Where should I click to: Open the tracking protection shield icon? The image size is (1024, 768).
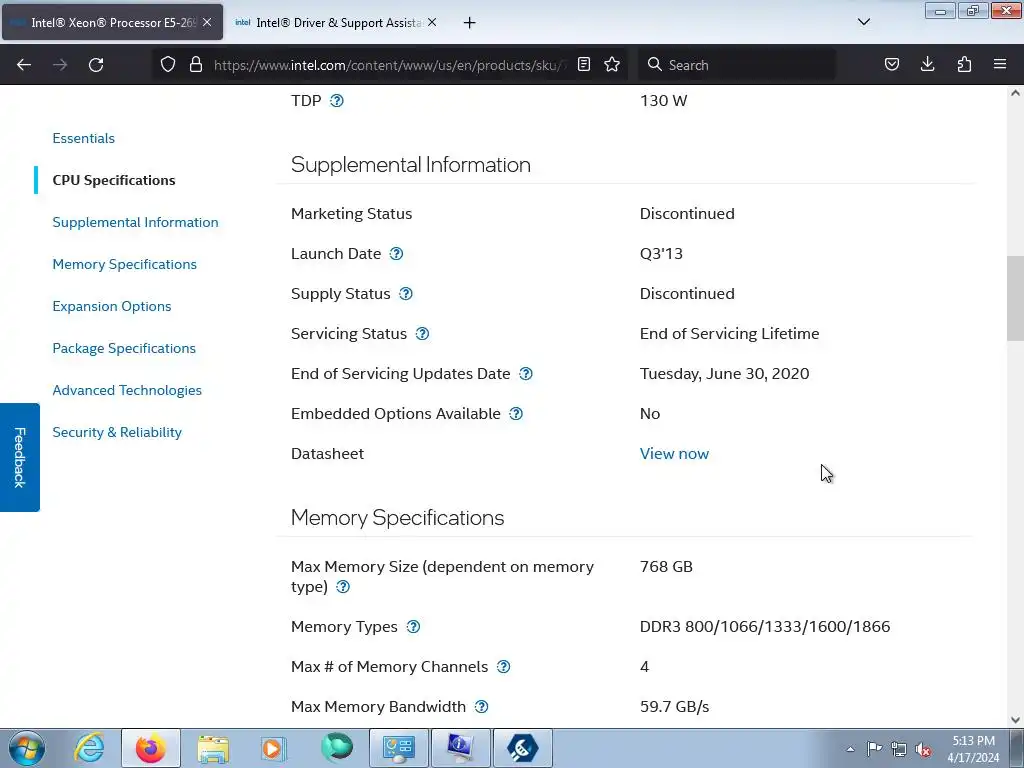pyautogui.click(x=168, y=65)
